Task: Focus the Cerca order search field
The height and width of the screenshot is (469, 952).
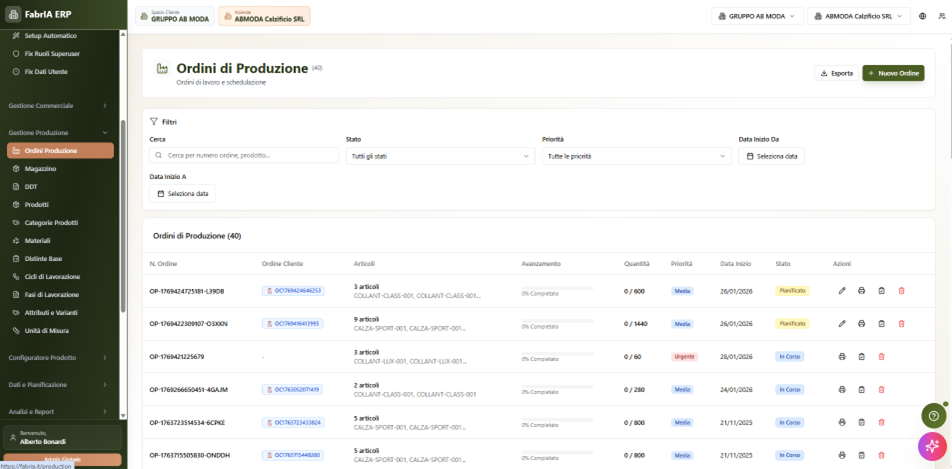Action: click(244, 156)
